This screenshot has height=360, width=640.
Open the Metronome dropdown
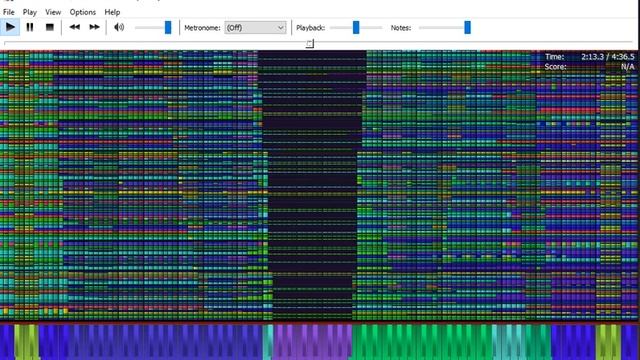[x=255, y=28]
